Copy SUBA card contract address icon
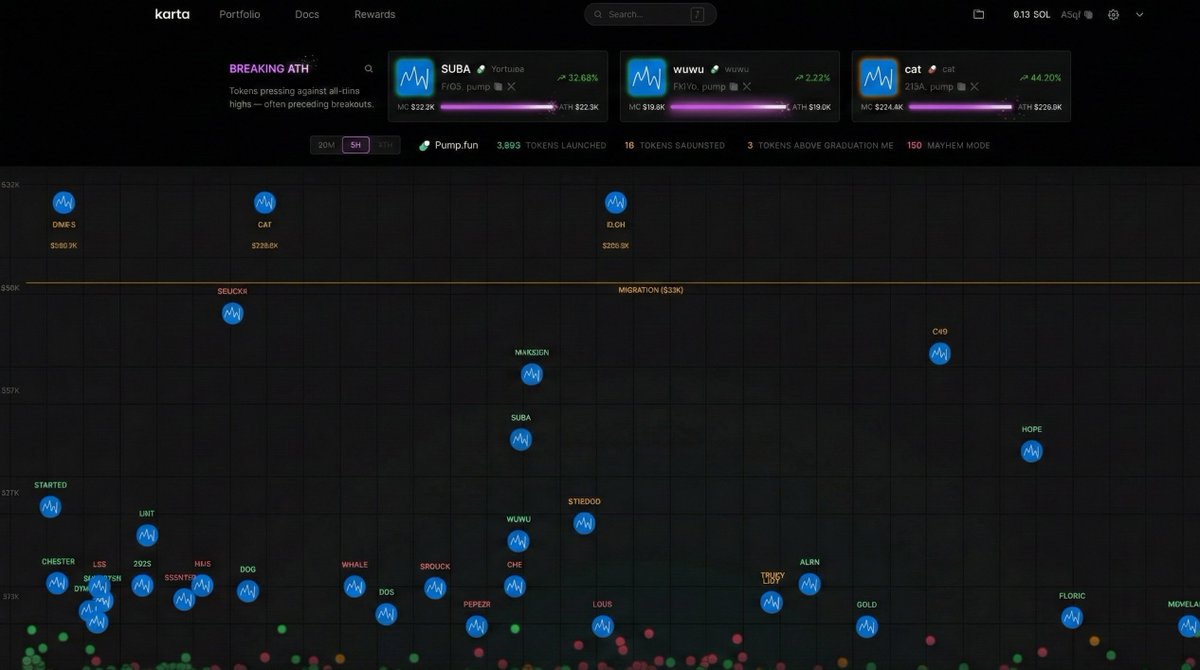 point(498,87)
